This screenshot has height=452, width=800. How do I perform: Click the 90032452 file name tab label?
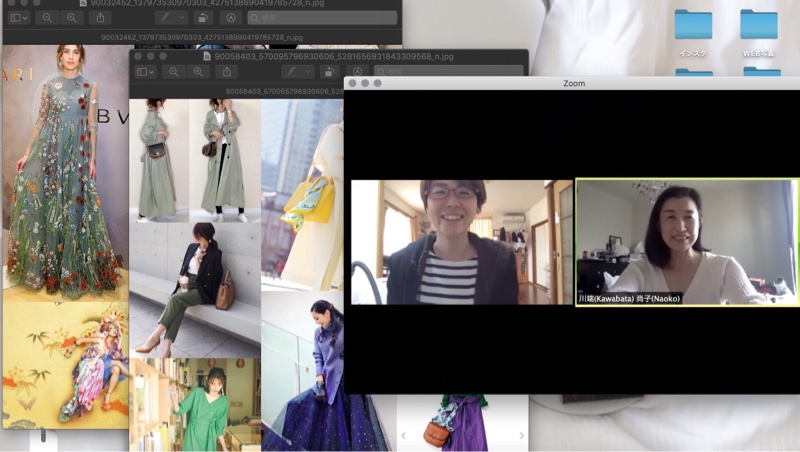point(202,37)
